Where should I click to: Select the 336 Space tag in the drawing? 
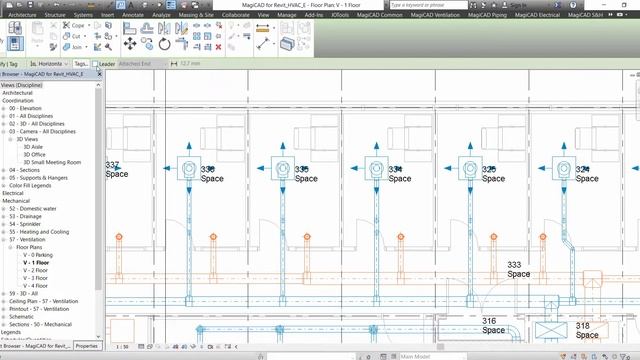click(x=212, y=174)
